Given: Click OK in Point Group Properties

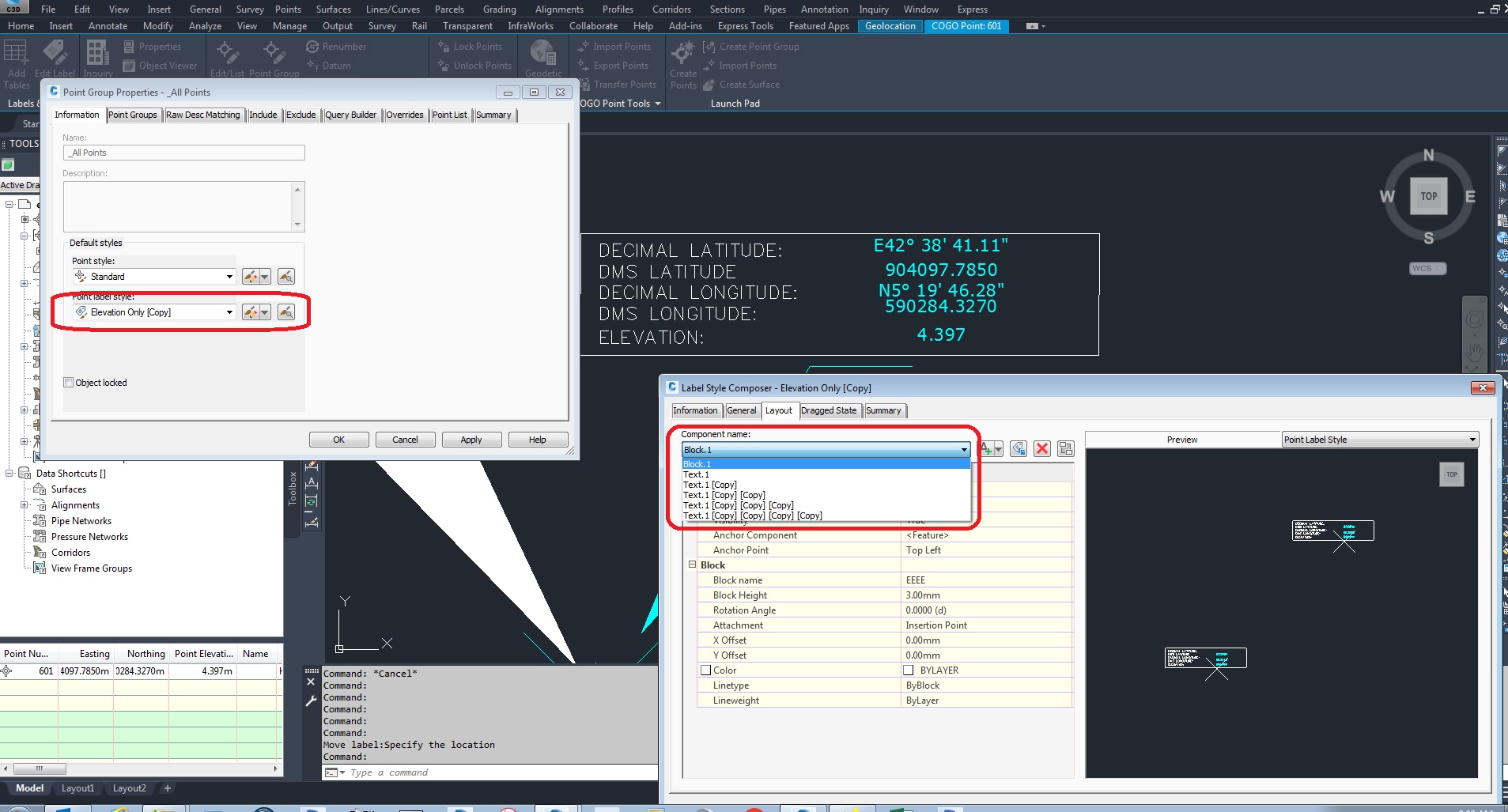Looking at the screenshot, I should coord(338,440).
